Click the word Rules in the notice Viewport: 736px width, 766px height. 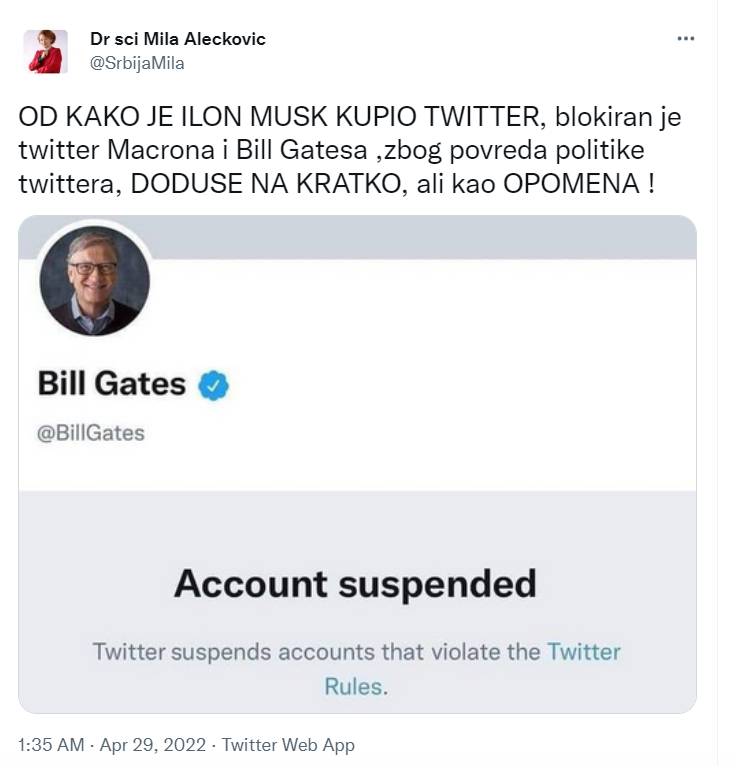[356, 686]
